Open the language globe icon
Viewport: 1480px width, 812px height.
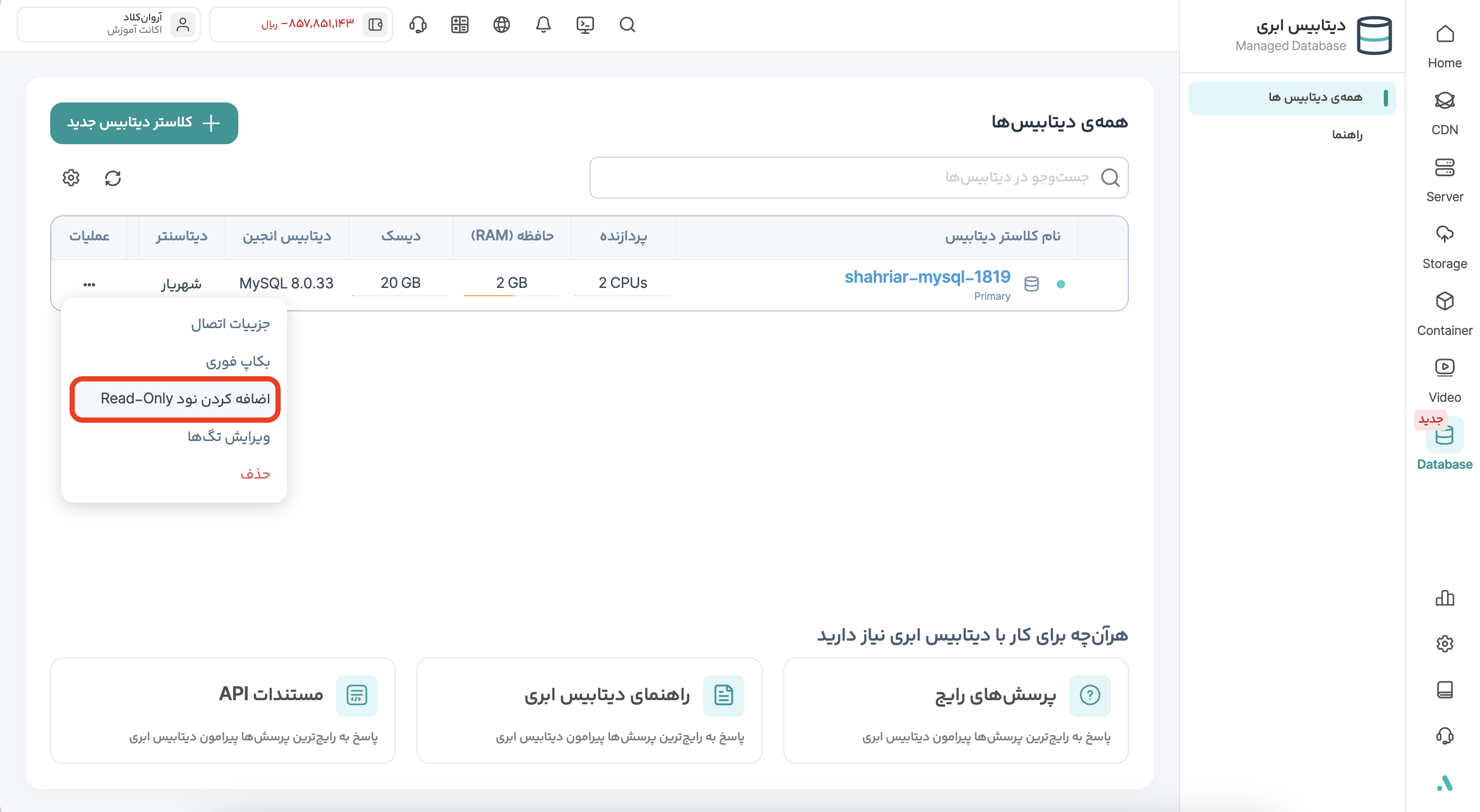coord(501,25)
